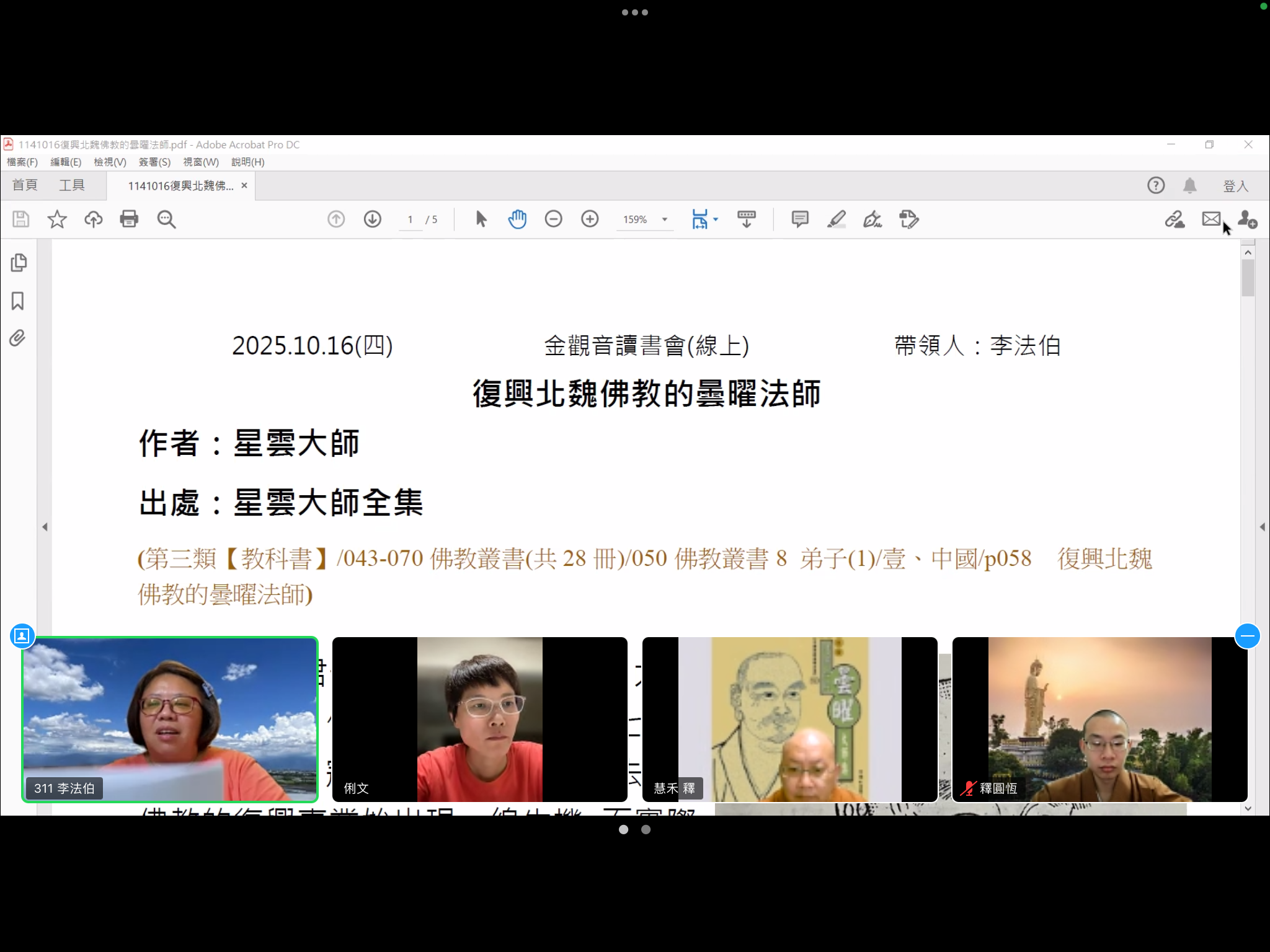This screenshot has width=1270, height=952.
Task: Select the Highlight text pen tool
Action: (836, 219)
